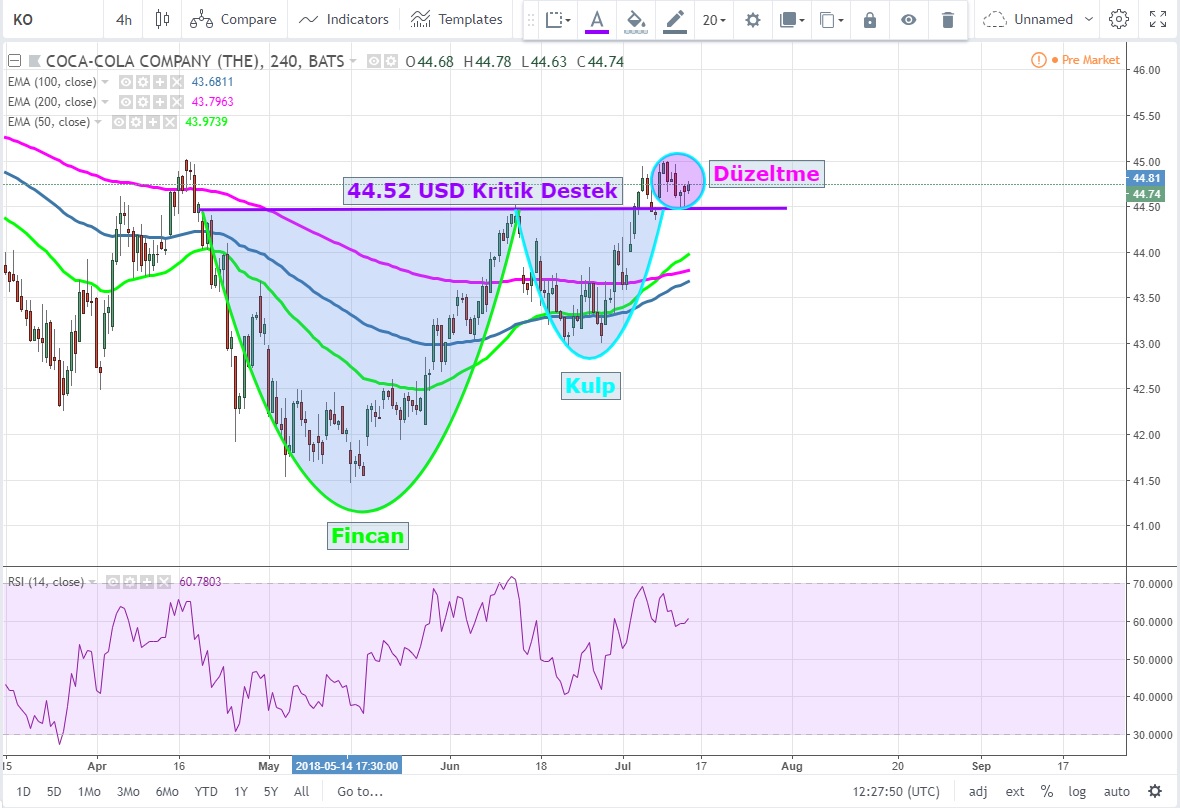Toggle log price scale
1180x808 pixels.
click(x=1077, y=791)
